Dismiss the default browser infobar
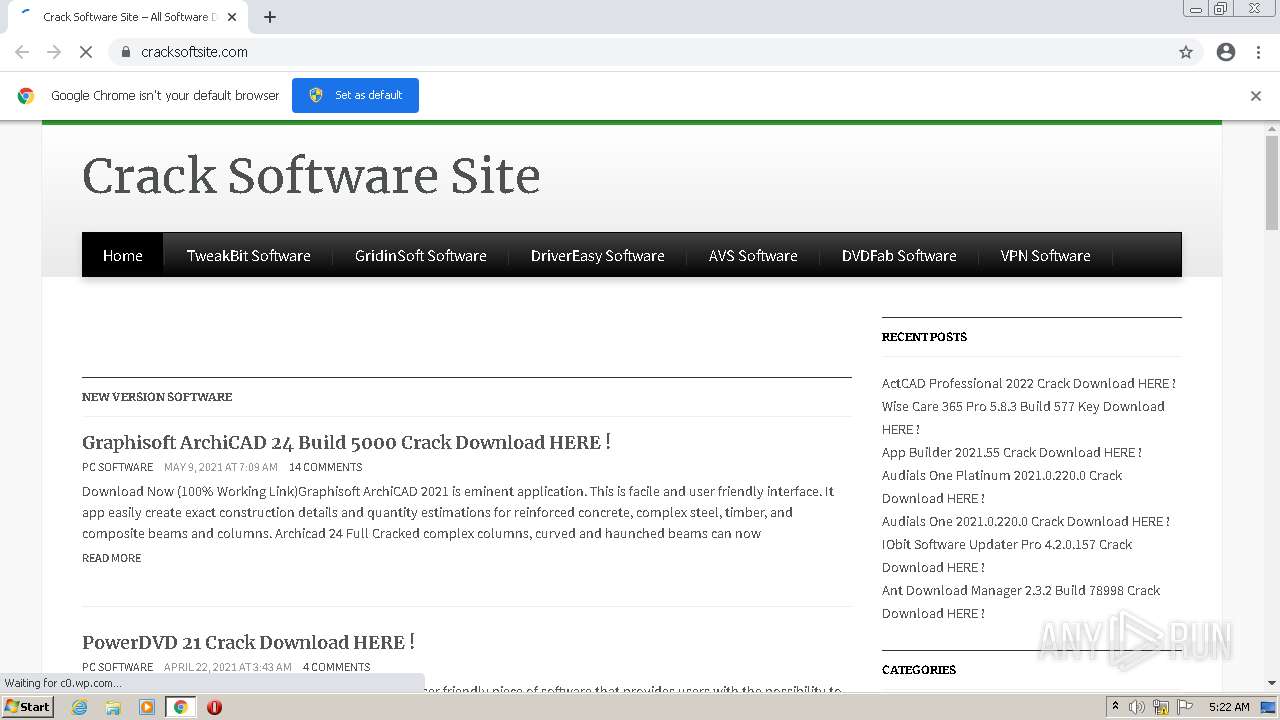The height and width of the screenshot is (720, 1280). pos(1256,96)
